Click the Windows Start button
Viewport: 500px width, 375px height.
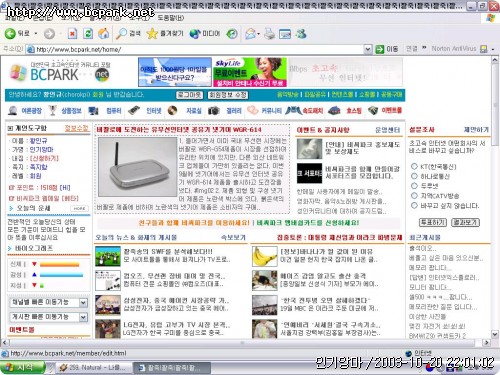point(22,368)
